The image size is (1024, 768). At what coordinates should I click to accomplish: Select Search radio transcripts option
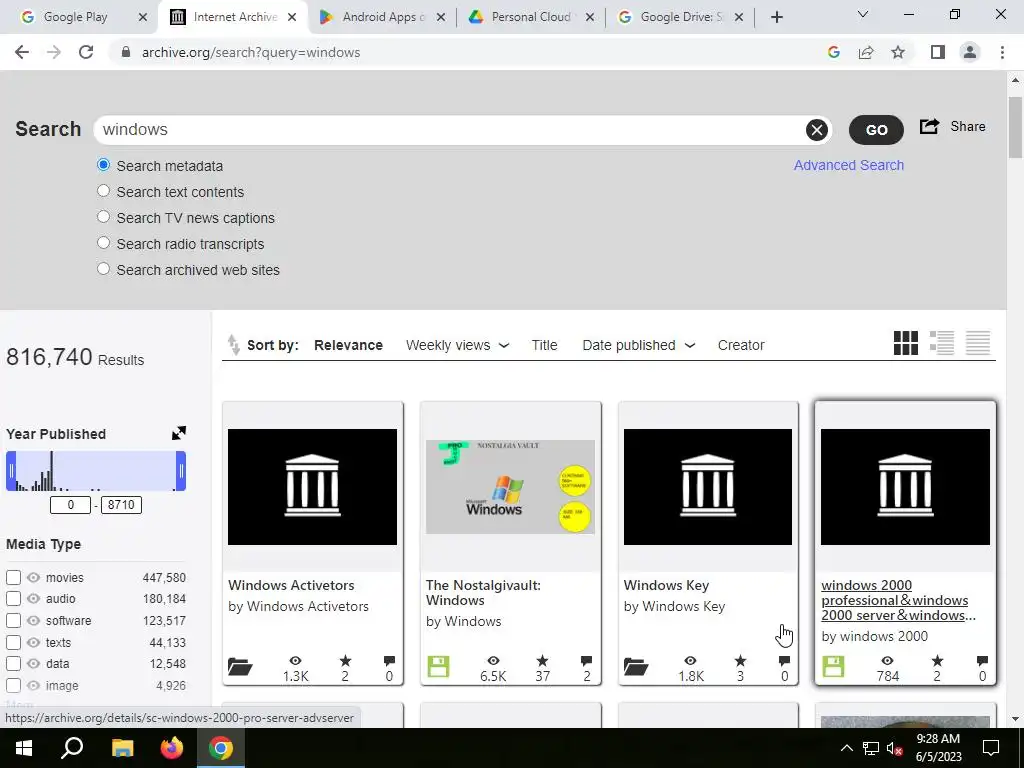tap(103, 243)
